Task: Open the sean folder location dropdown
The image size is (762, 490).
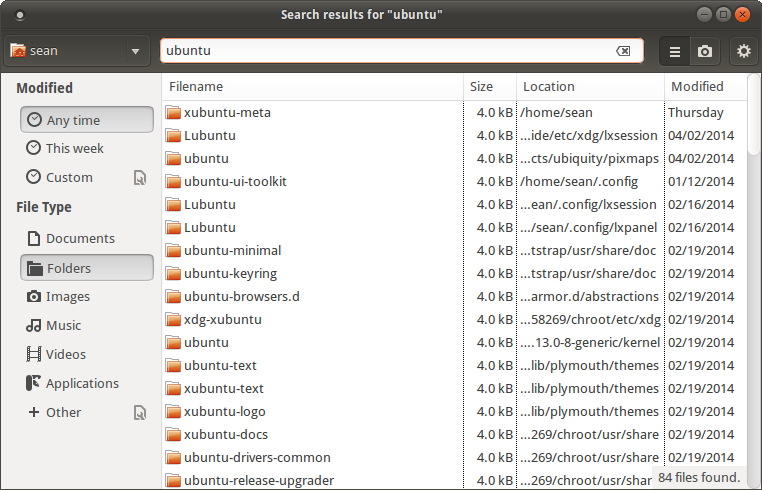Action: click(x=76, y=51)
